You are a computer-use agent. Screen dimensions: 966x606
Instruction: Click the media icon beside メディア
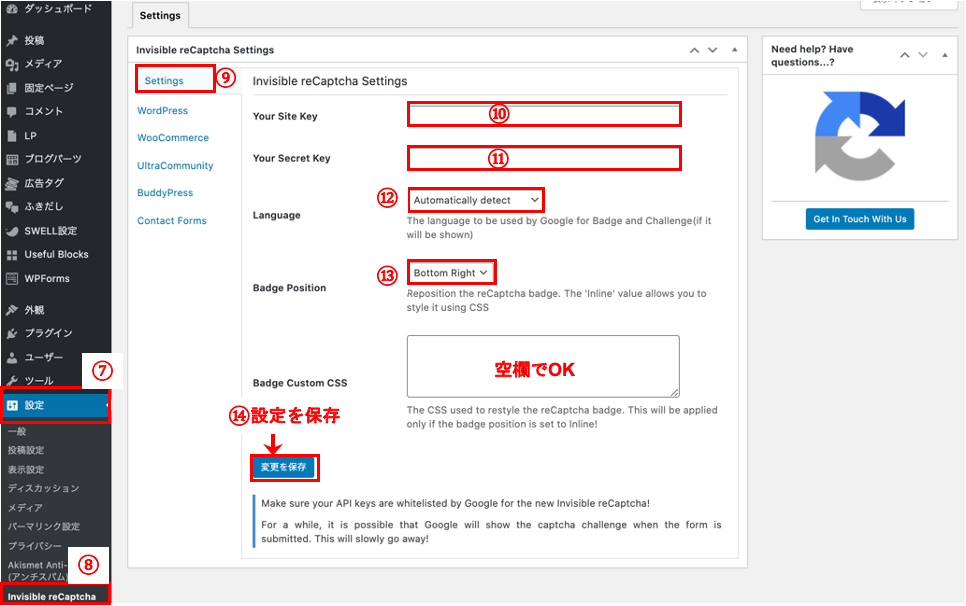pyautogui.click(x=12, y=64)
